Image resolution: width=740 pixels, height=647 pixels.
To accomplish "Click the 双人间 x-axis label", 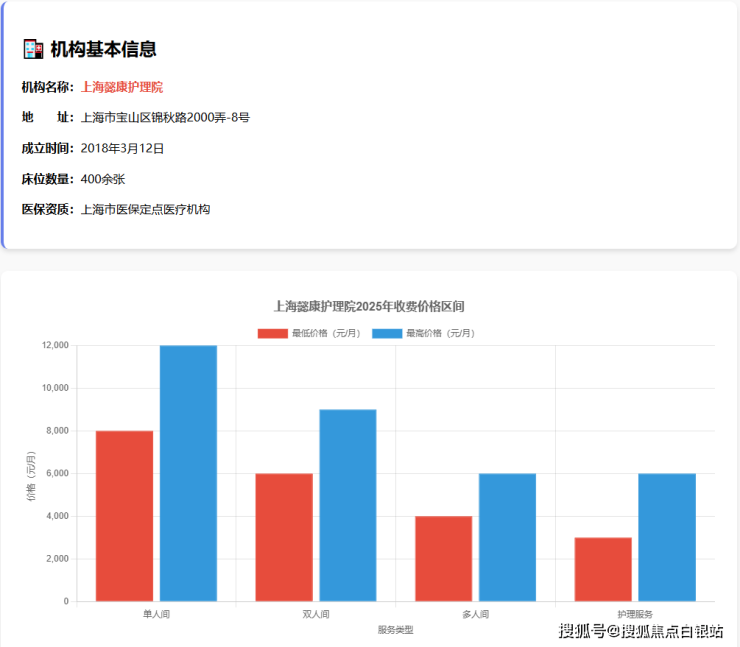I will tap(316, 613).
